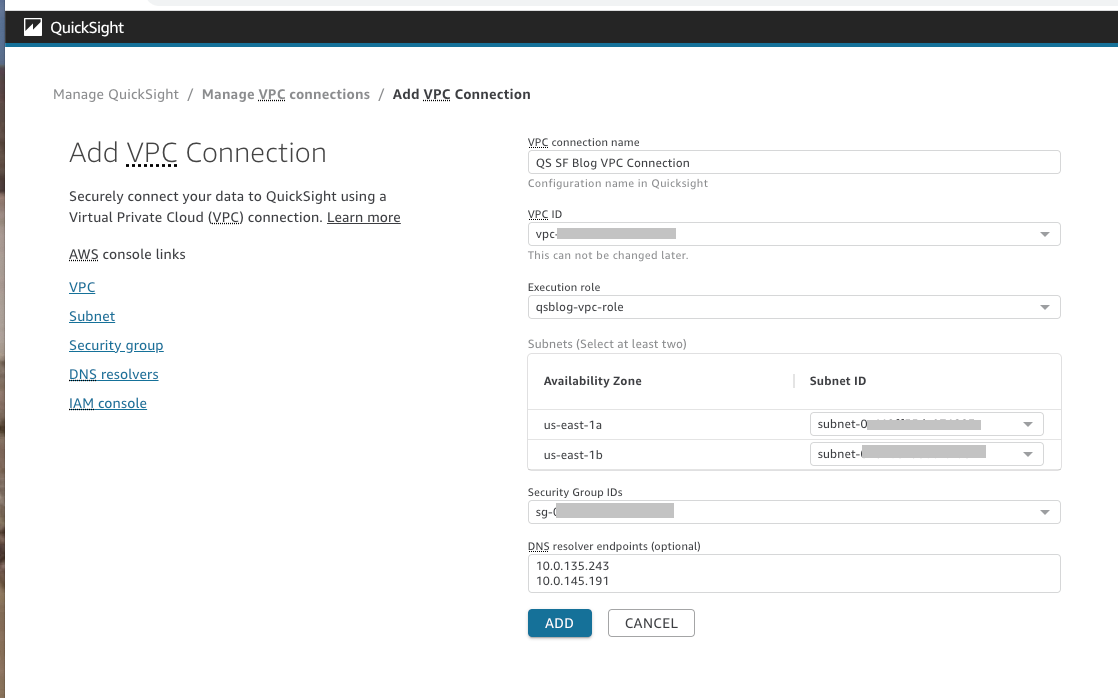Screen dimensions: 1118x698
Task: Click the 'AWS console links' heading
Action: (127, 255)
